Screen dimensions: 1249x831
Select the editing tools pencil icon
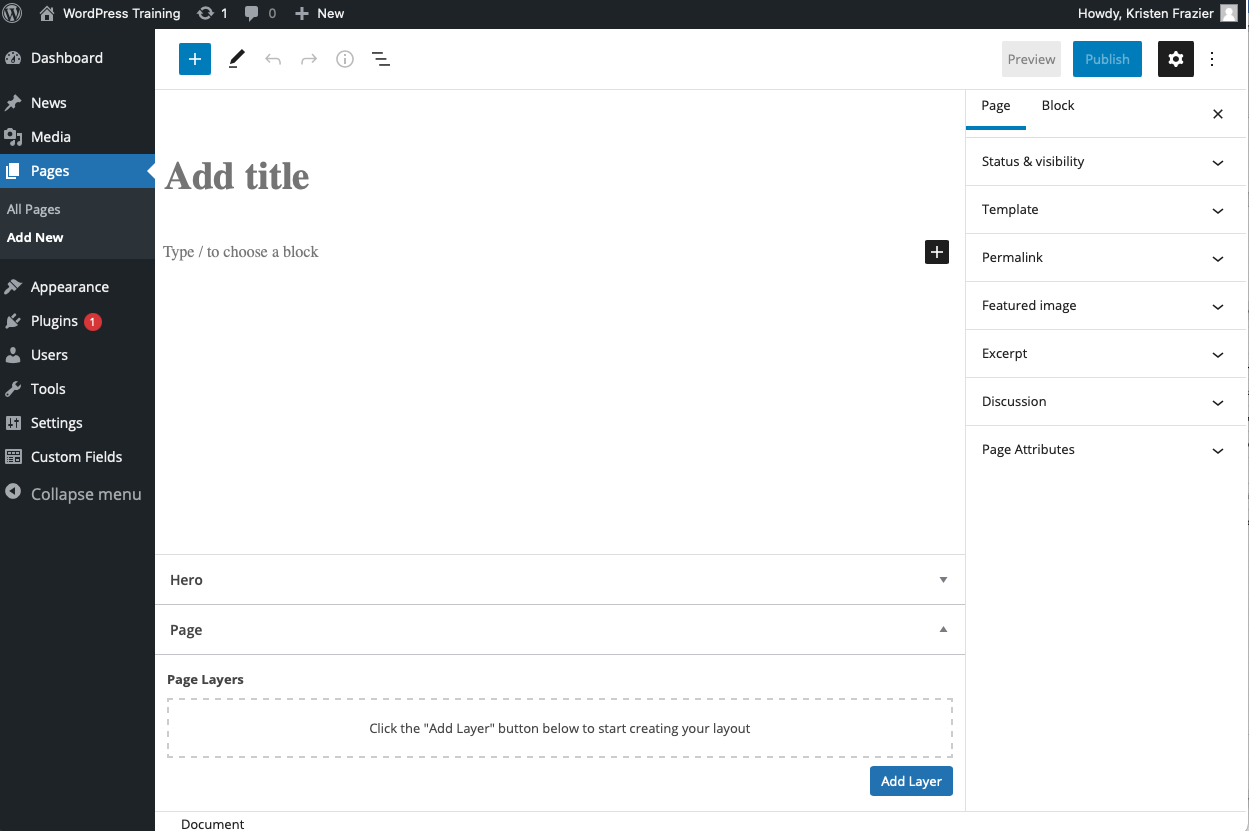[236, 59]
